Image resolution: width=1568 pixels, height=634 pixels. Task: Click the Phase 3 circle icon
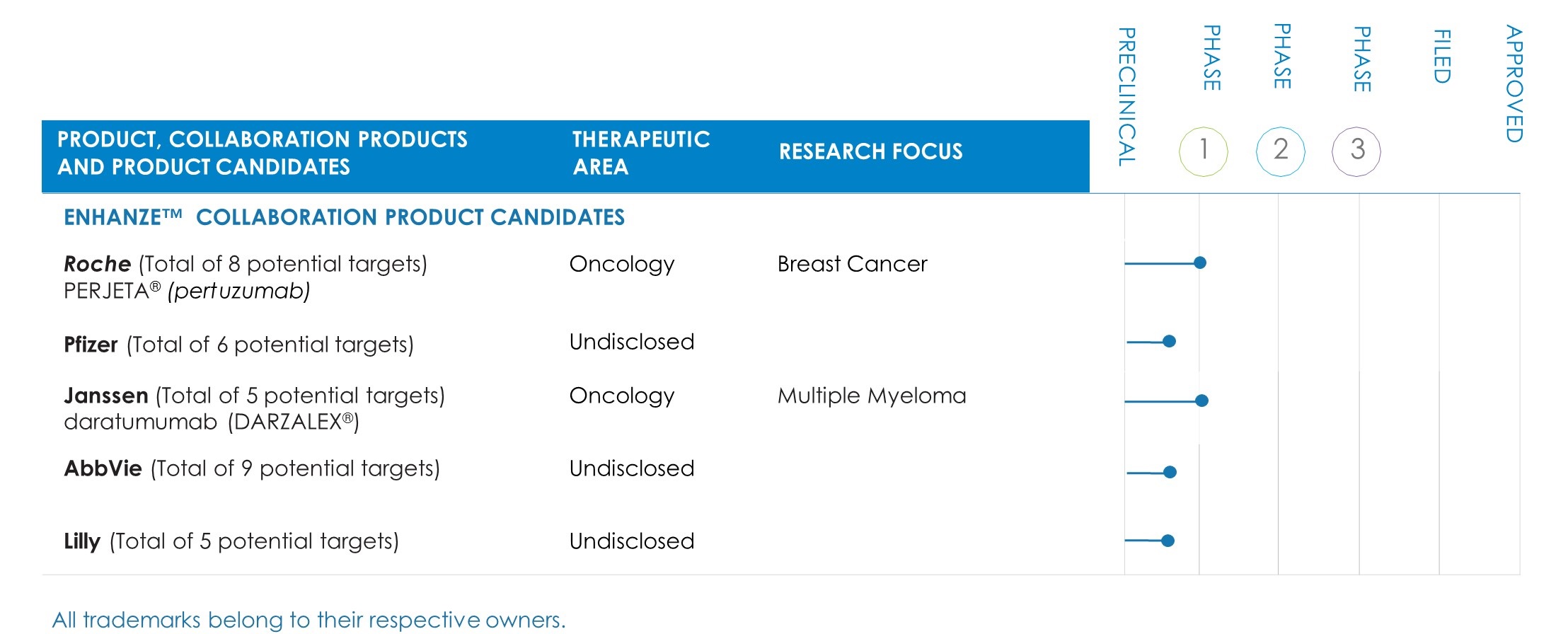1356,151
